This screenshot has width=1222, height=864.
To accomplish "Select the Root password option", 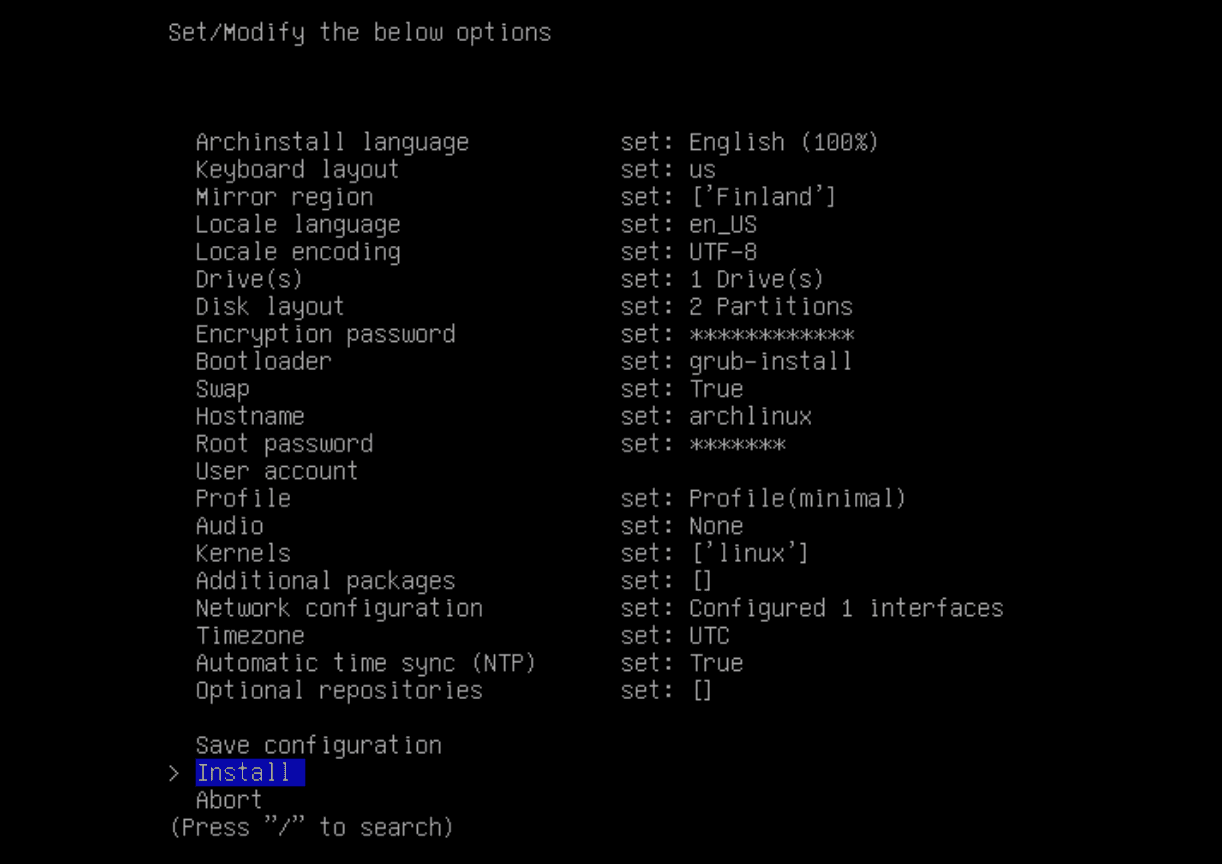I will pyautogui.click(x=284, y=444).
